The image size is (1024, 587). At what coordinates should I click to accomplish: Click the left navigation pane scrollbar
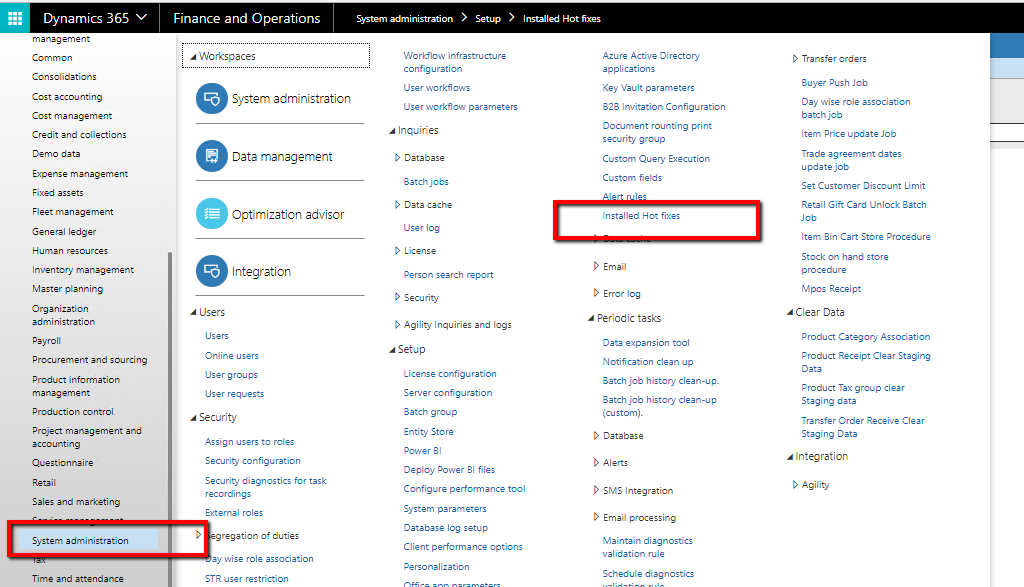171,400
